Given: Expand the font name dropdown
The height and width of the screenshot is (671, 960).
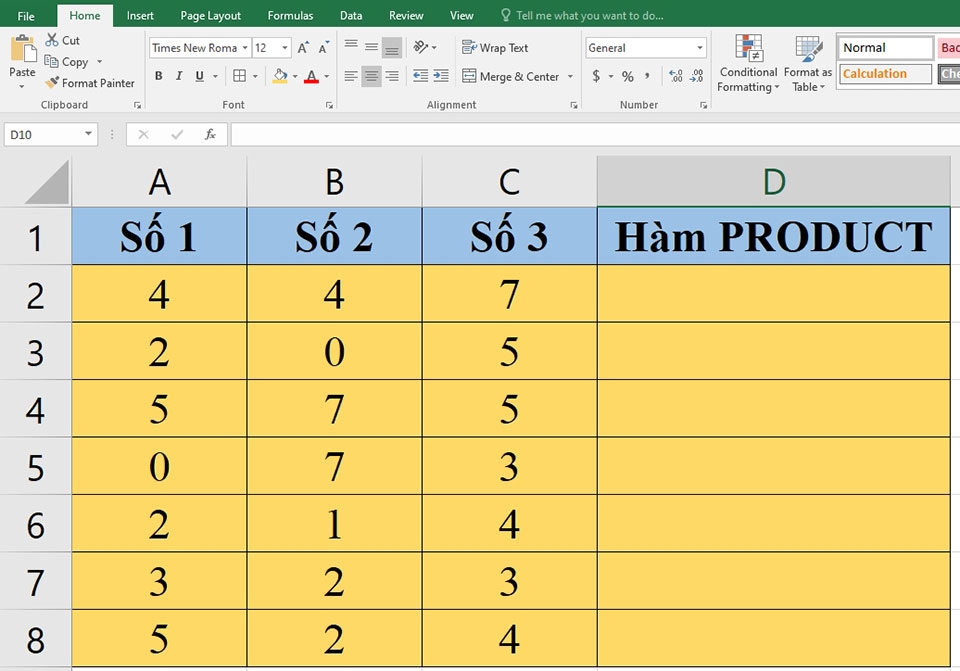Looking at the screenshot, I should tap(244, 48).
